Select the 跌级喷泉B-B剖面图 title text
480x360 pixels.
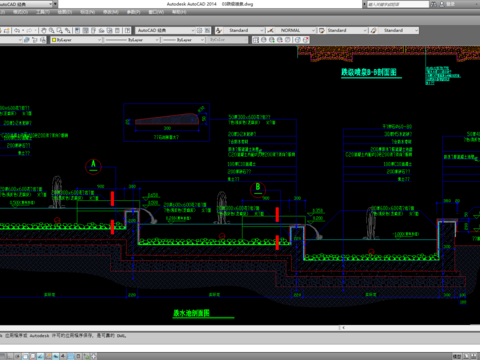coord(369,72)
